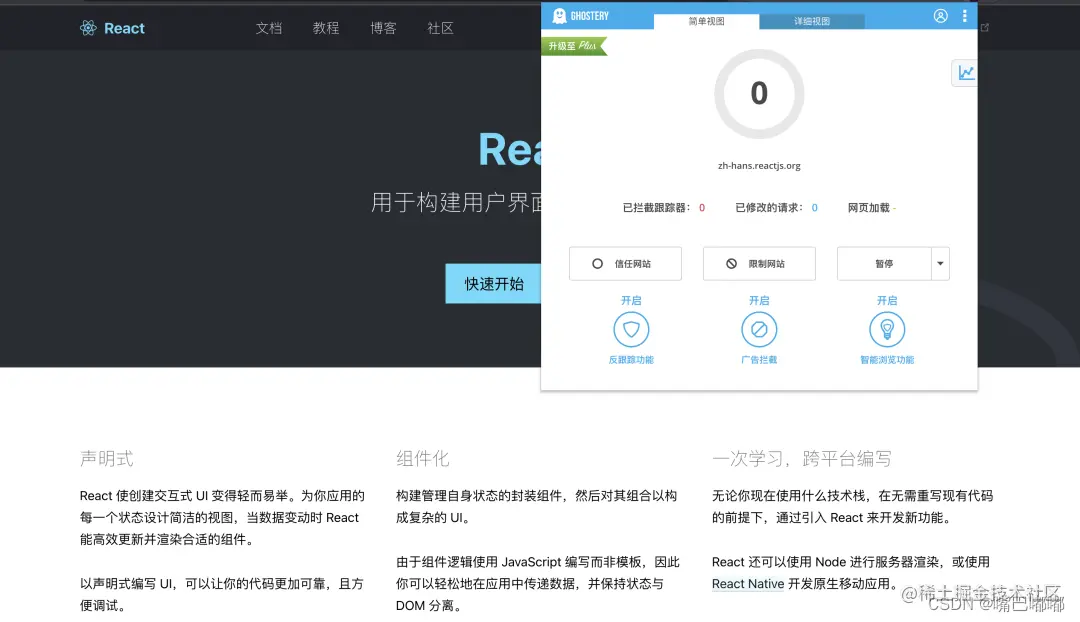Viewport: 1080px width, 622px height.
Task: Toggle the 广告拦截 ad blocking feature
Action: [x=759, y=330]
